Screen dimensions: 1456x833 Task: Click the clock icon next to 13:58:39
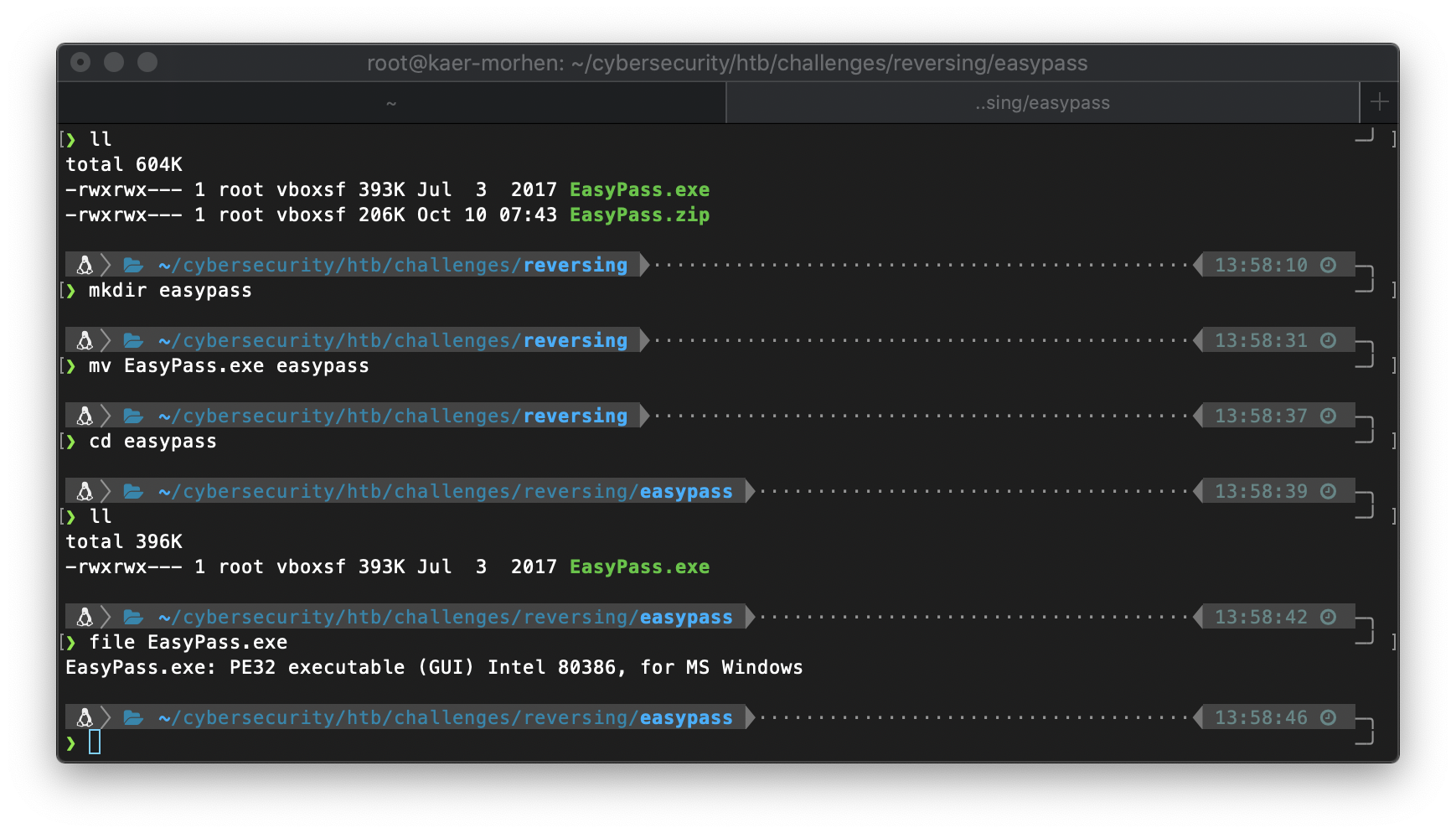[x=1328, y=491]
